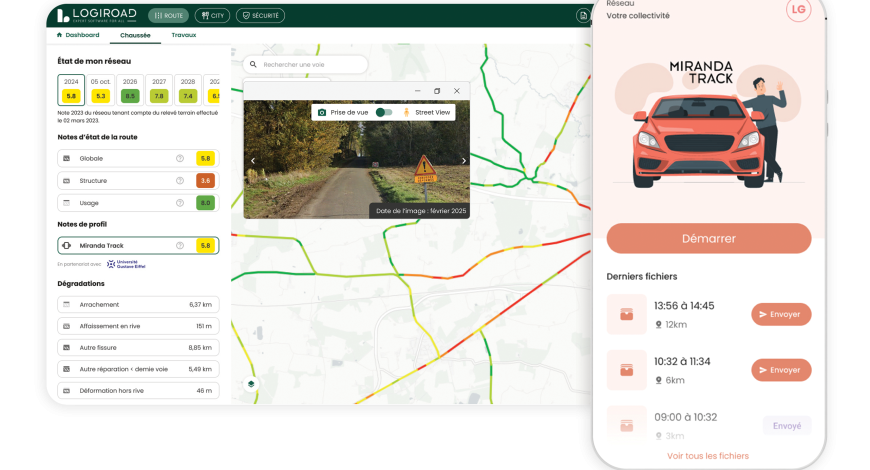The image size is (870, 470).
Task: Select the 05 oct. state card
Action: click(x=100, y=89)
